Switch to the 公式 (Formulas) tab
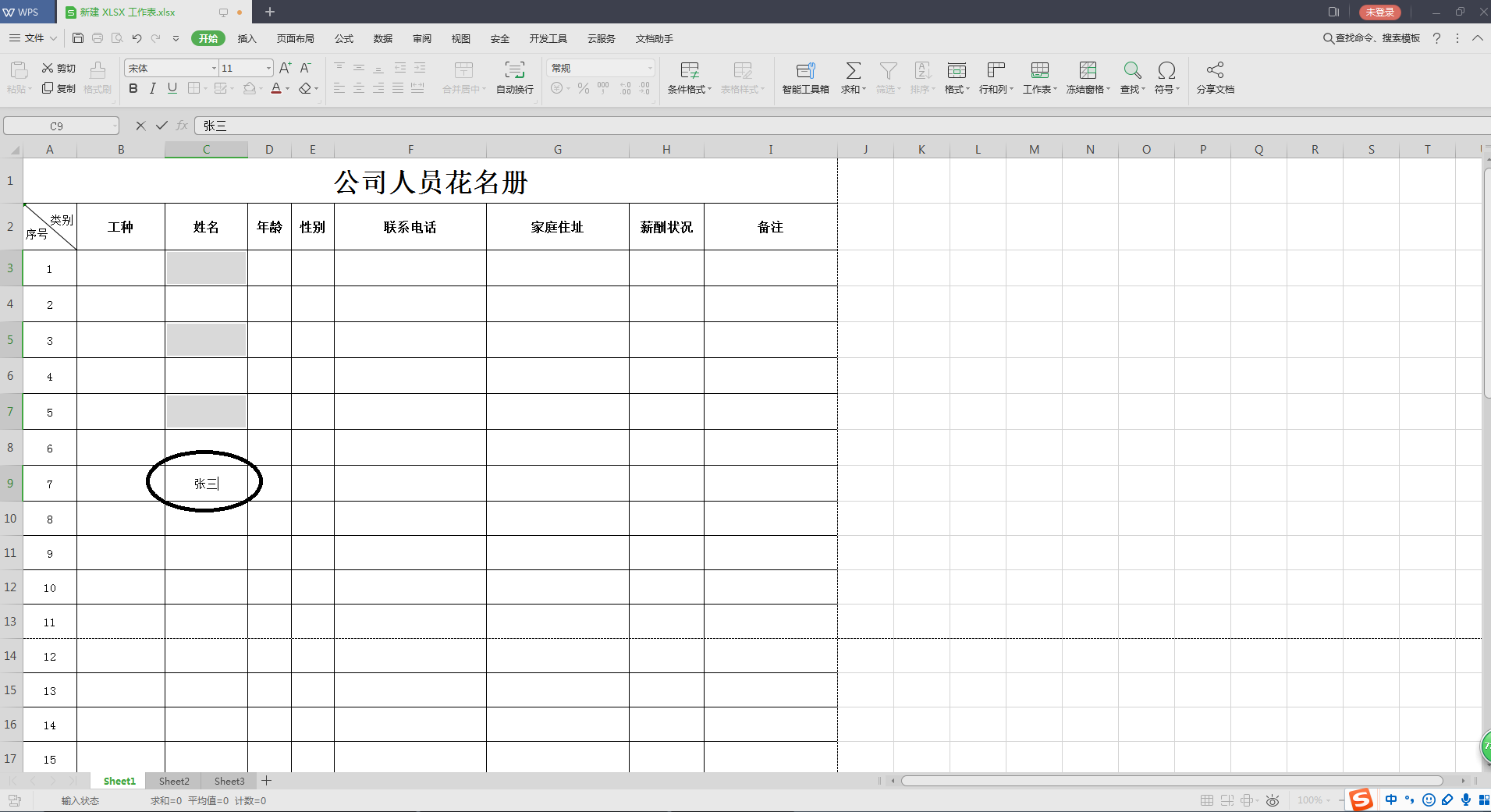1491x812 pixels. click(344, 38)
